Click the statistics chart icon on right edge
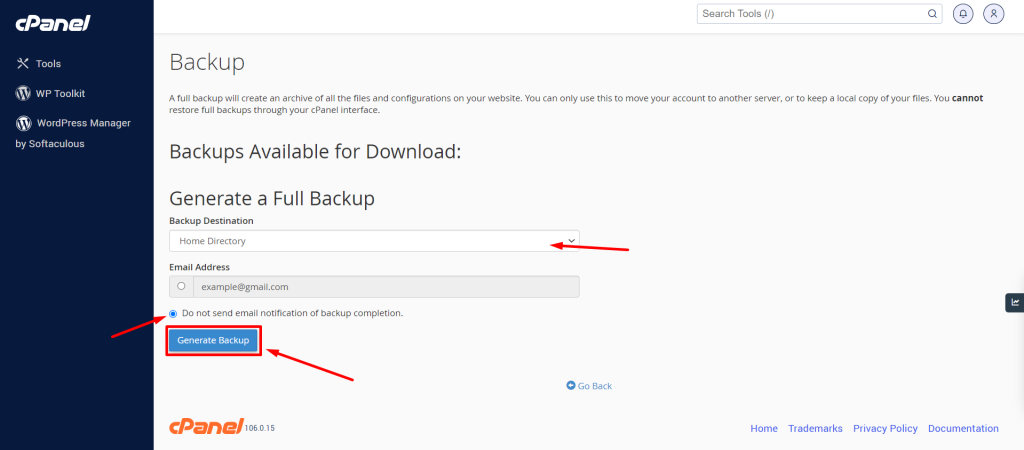1024x450 pixels. pyautogui.click(x=1015, y=302)
